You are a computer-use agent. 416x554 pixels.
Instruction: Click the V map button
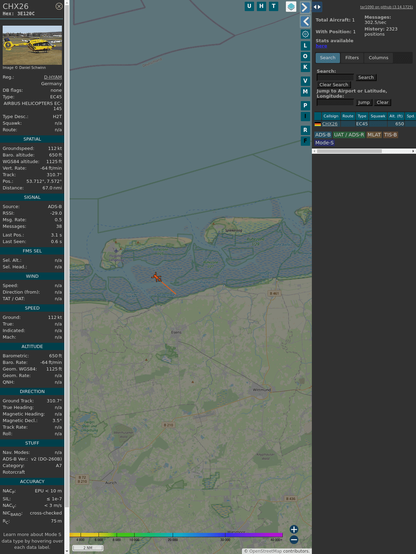coord(305,81)
